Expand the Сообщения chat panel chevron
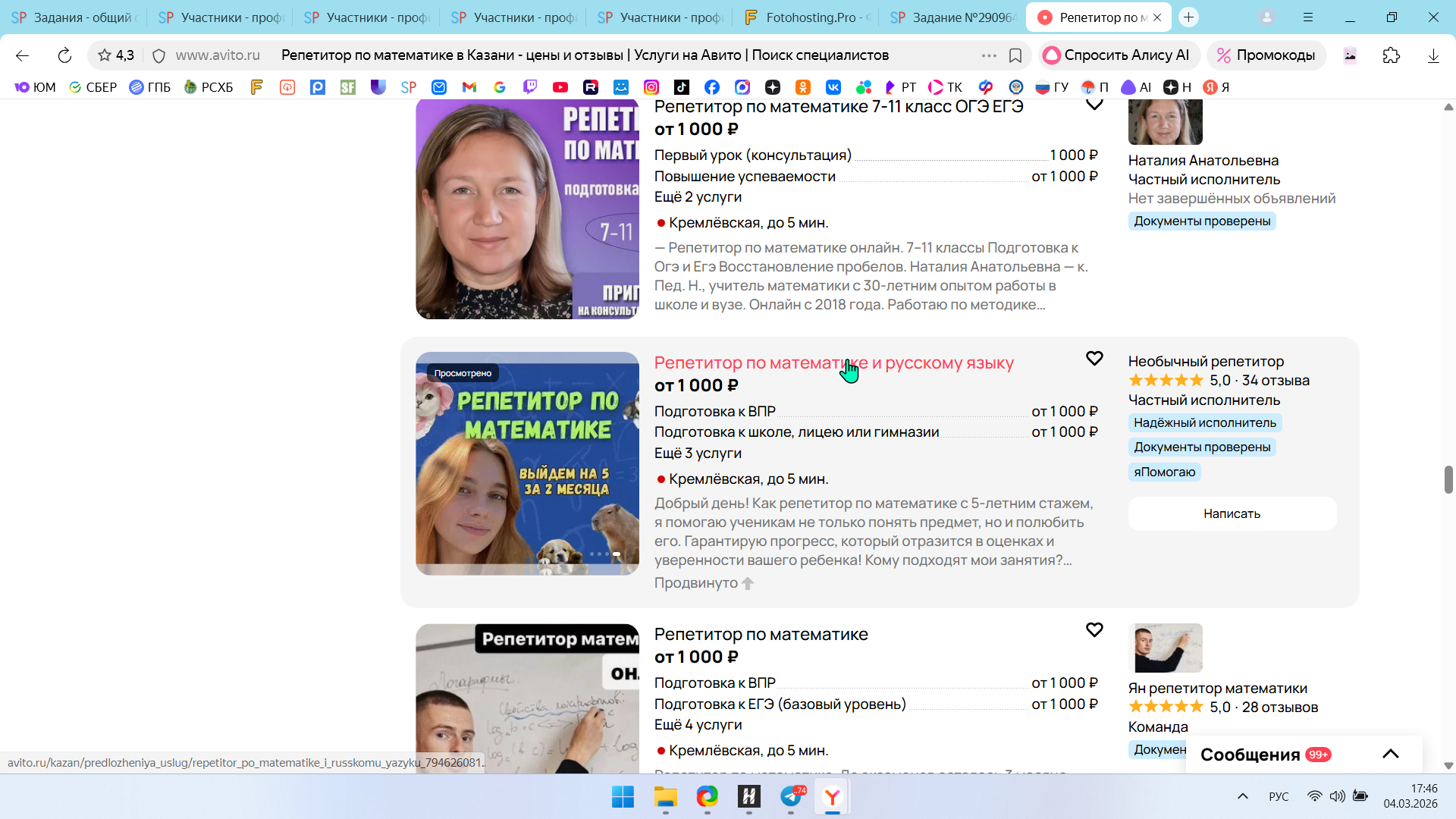The height and width of the screenshot is (819, 1456). [1390, 754]
